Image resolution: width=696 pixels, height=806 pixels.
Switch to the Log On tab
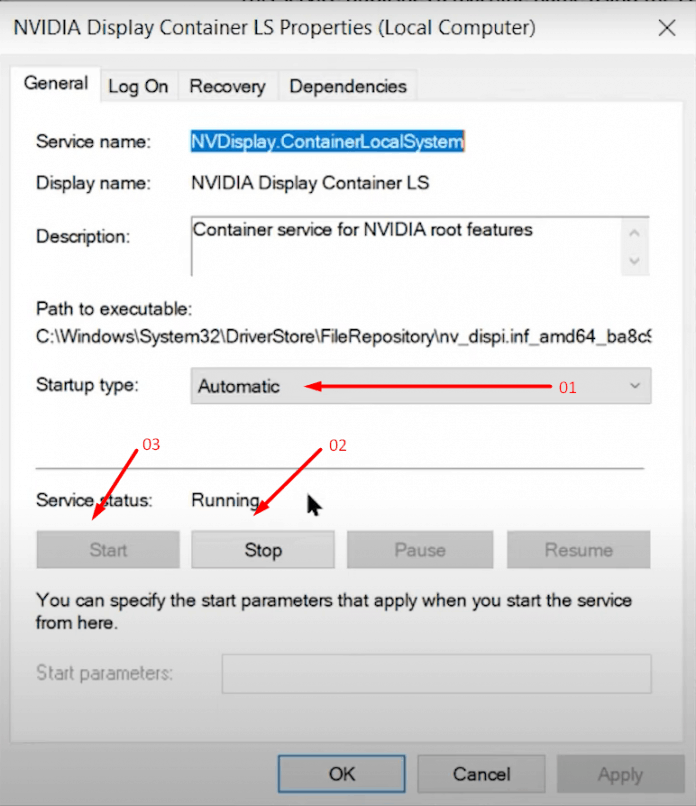pos(138,86)
